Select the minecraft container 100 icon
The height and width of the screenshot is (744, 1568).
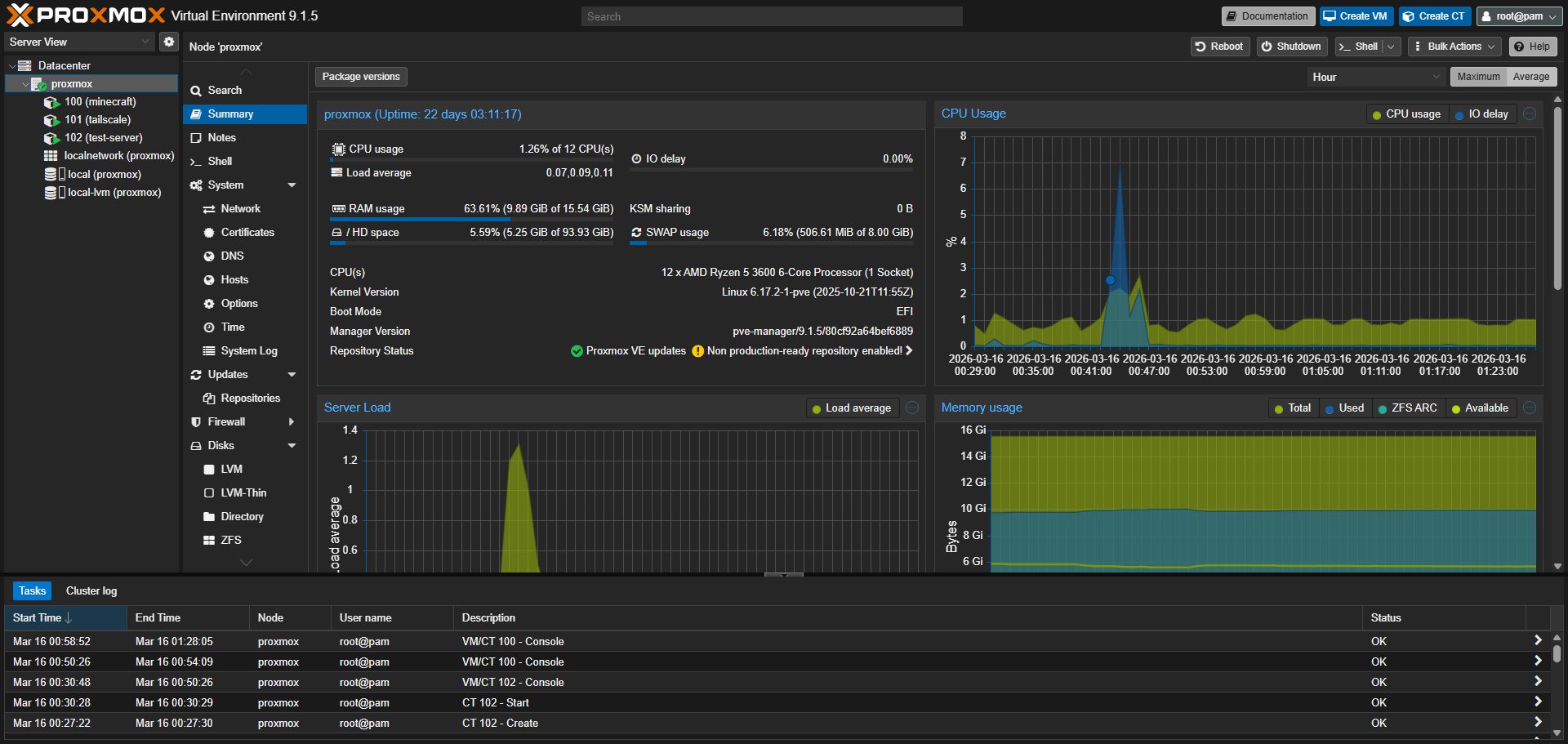click(51, 102)
